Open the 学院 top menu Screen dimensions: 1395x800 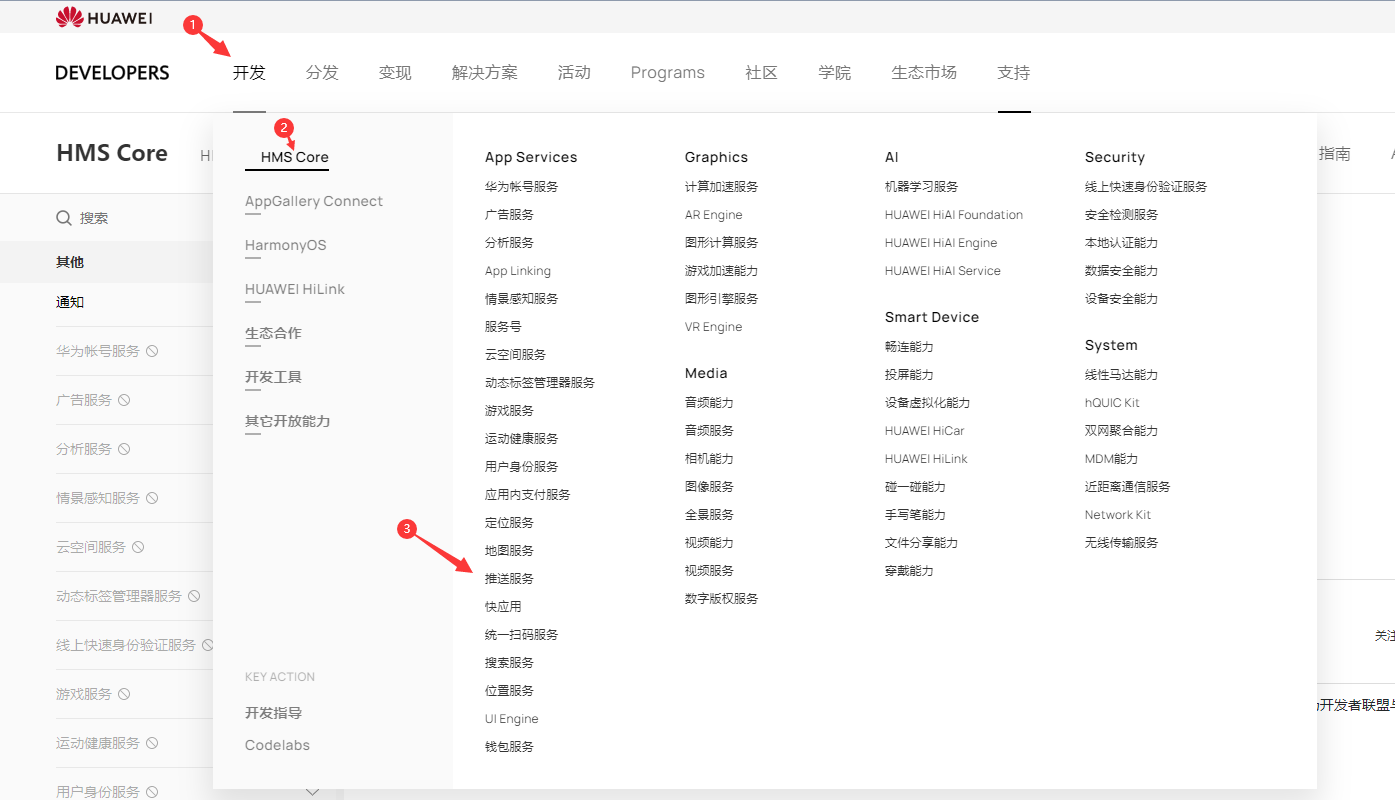coord(834,72)
